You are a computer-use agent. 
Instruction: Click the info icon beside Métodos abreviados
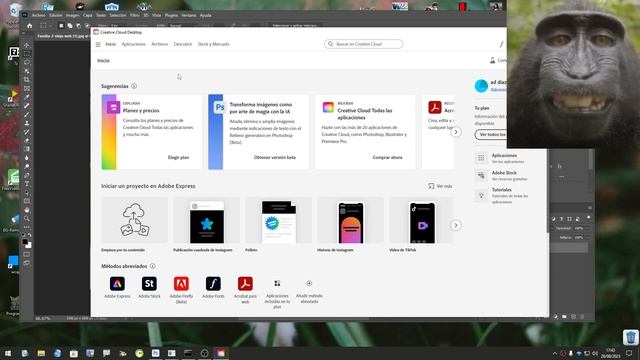(x=152, y=266)
